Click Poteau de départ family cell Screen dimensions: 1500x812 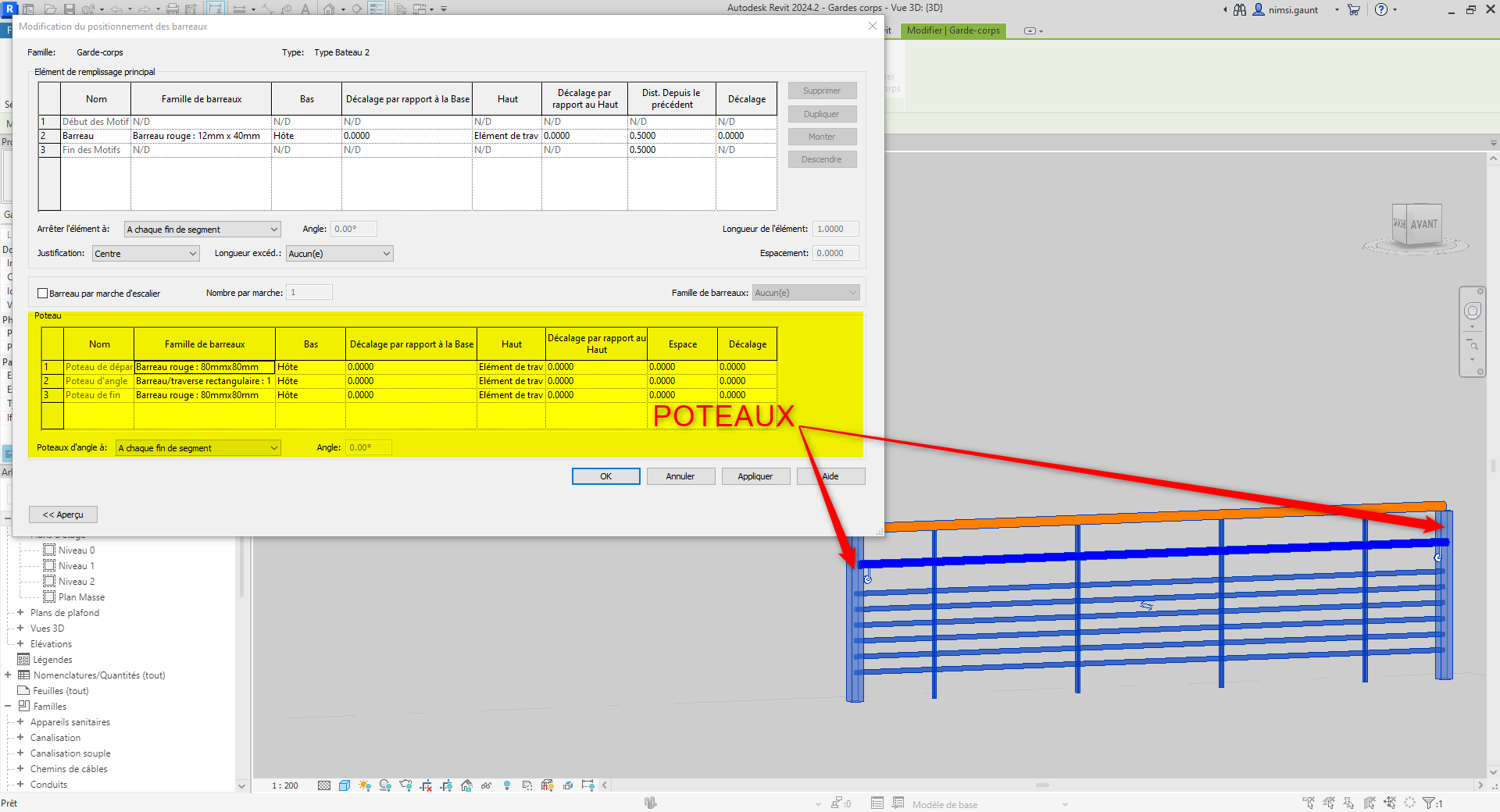pyautogui.click(x=205, y=367)
